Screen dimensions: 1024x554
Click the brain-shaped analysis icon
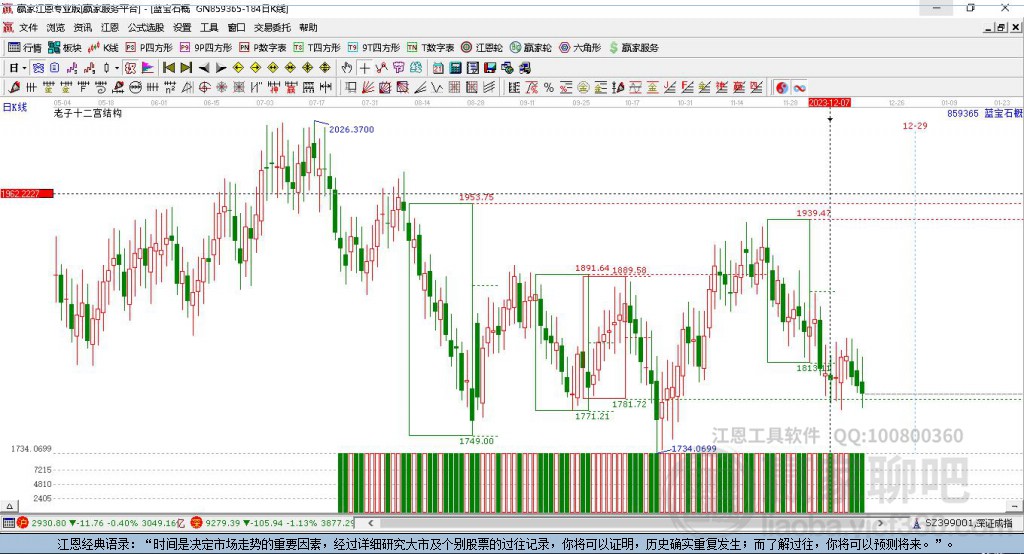(x=416, y=68)
